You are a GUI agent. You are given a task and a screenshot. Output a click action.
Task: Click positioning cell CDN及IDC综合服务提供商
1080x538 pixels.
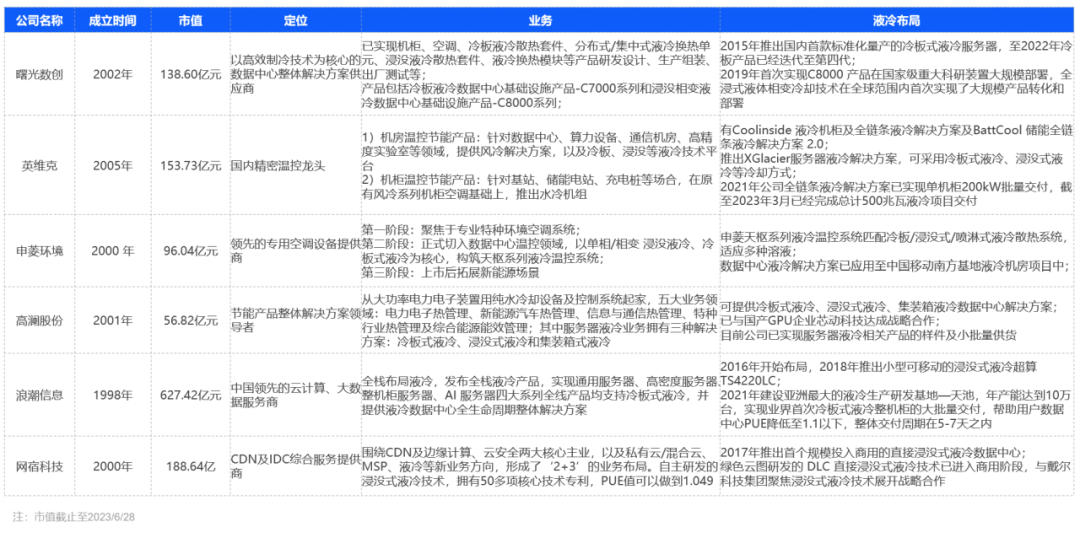tap(295, 466)
